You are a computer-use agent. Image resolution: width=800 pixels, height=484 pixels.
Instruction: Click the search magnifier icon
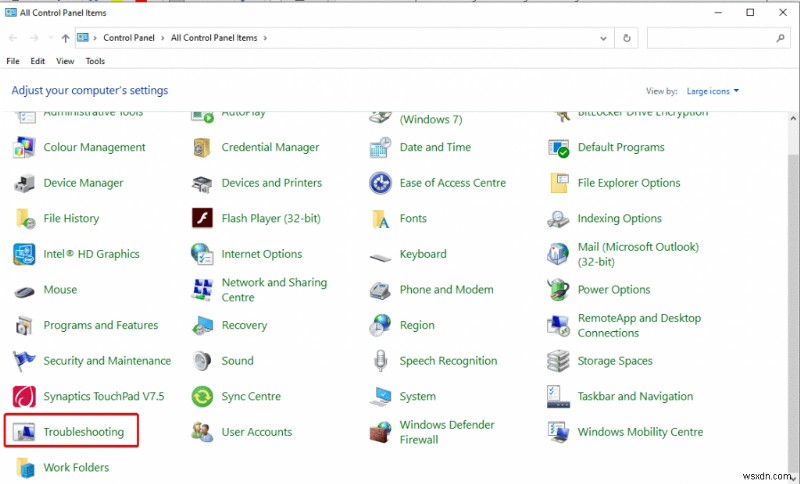(x=780, y=38)
